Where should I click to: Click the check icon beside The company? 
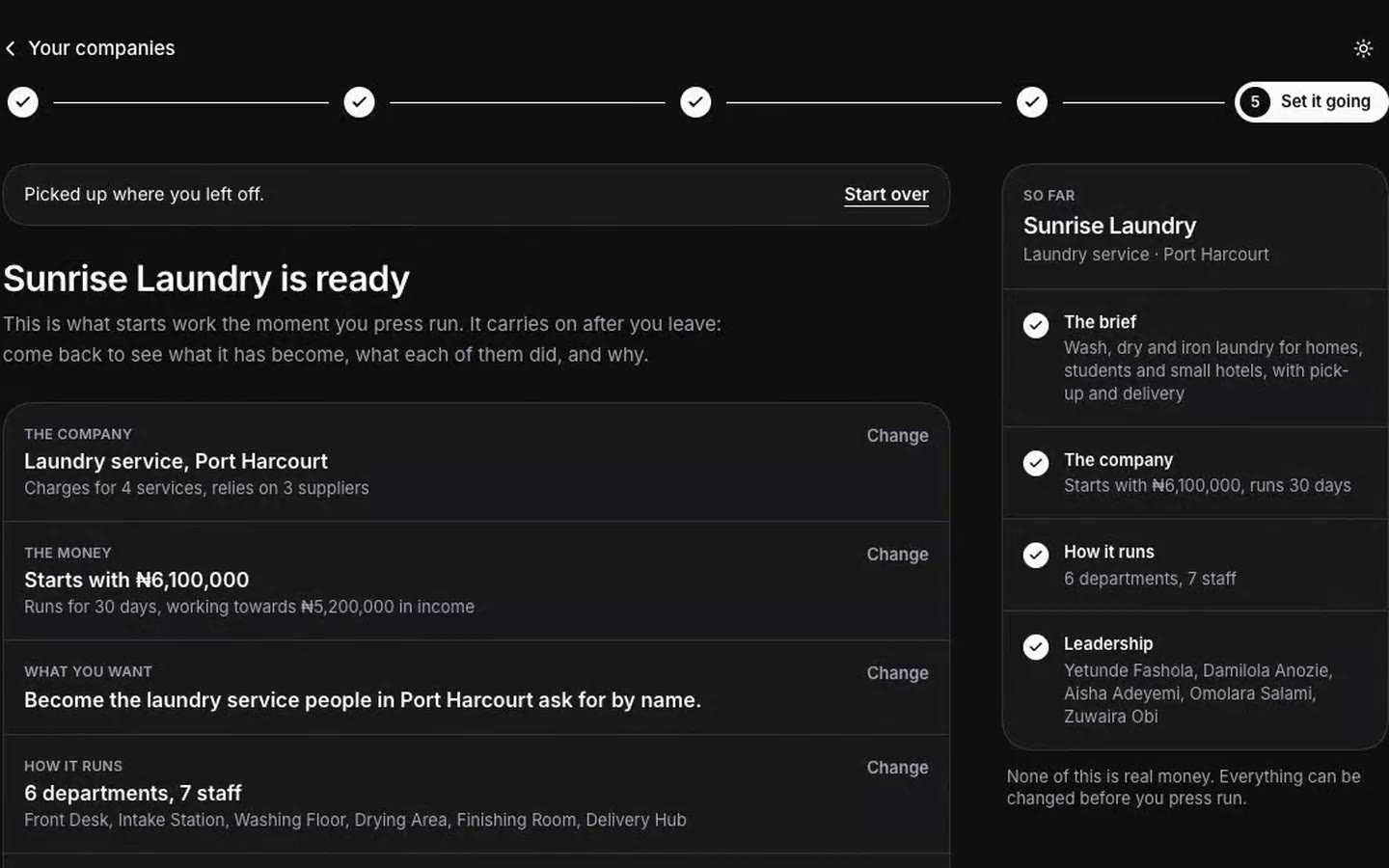point(1036,464)
